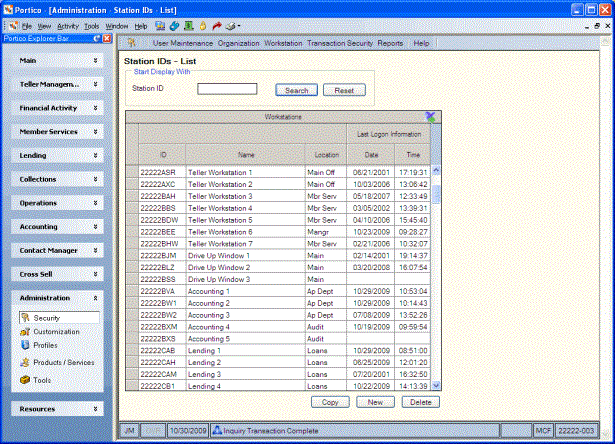Click the Lending 4 name cell
The image size is (615, 444).
coord(245,386)
